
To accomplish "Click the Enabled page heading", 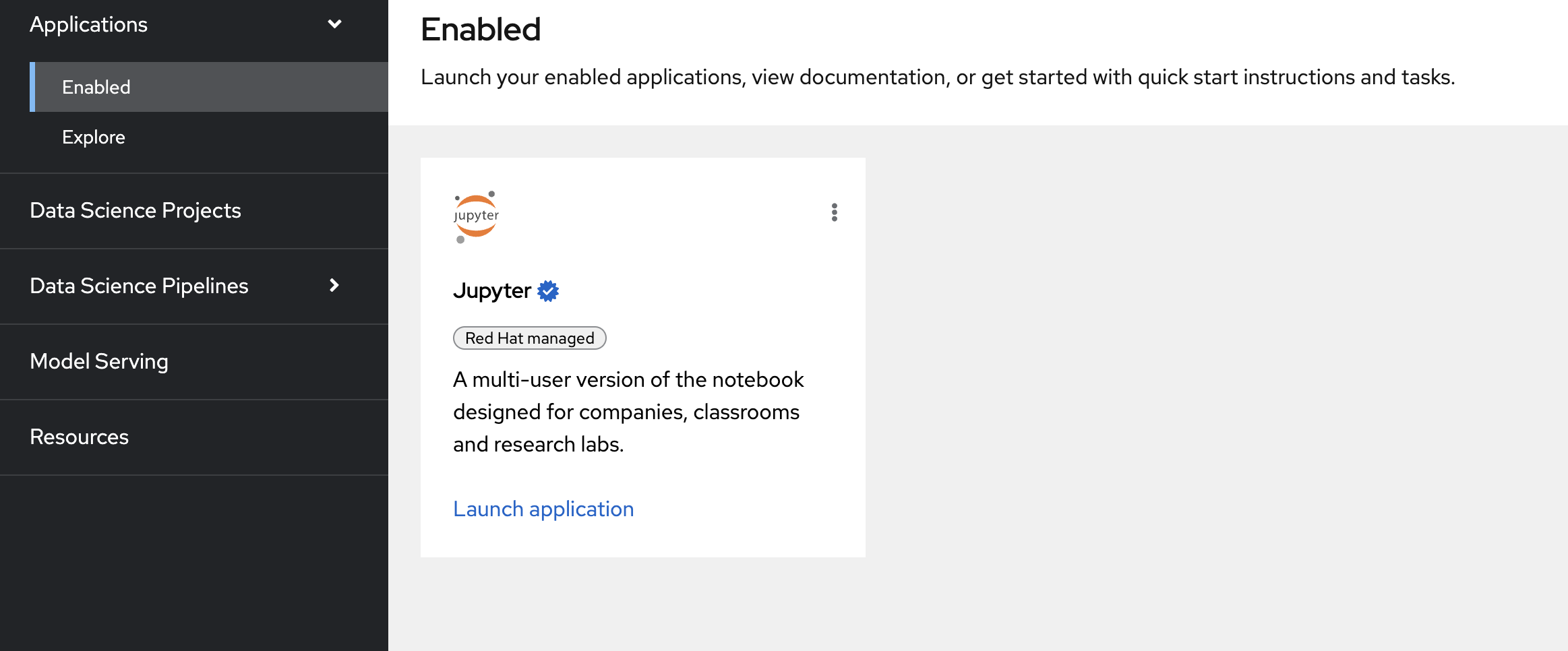I will (481, 30).
